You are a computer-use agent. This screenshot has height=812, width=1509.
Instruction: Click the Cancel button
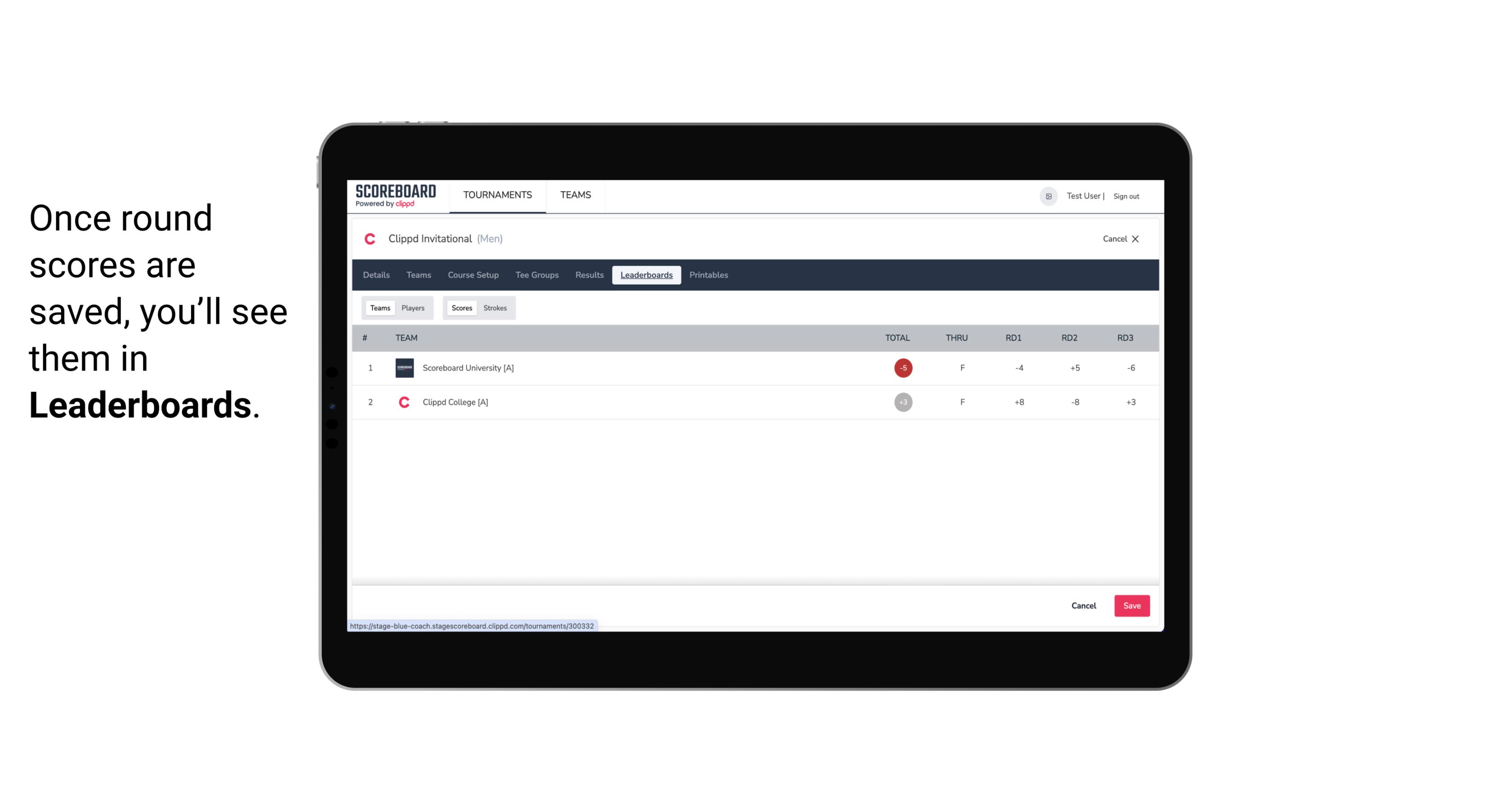pos(1083,605)
